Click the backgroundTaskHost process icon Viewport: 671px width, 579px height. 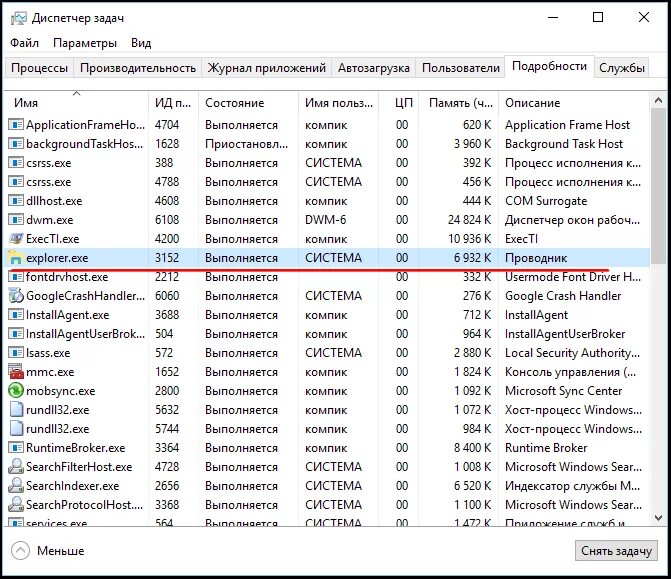pos(16,144)
